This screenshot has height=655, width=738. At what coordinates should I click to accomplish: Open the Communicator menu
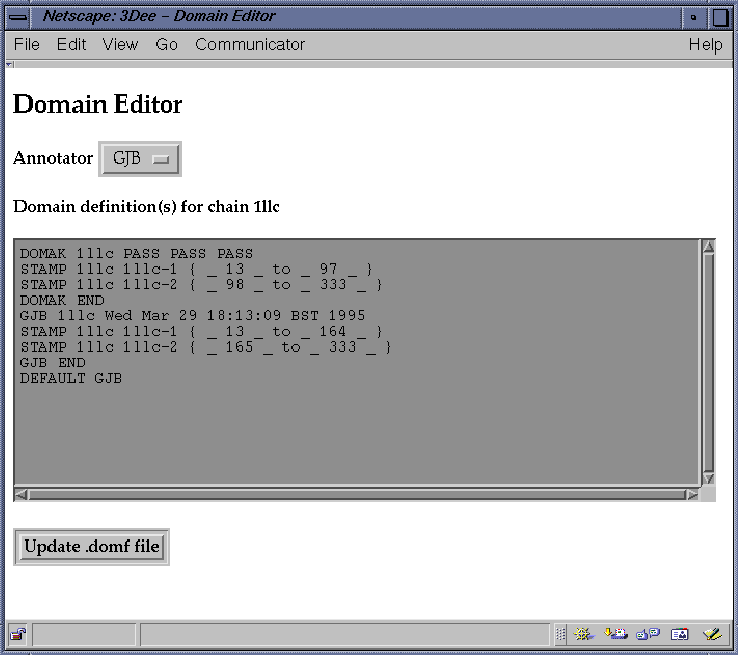(x=250, y=44)
